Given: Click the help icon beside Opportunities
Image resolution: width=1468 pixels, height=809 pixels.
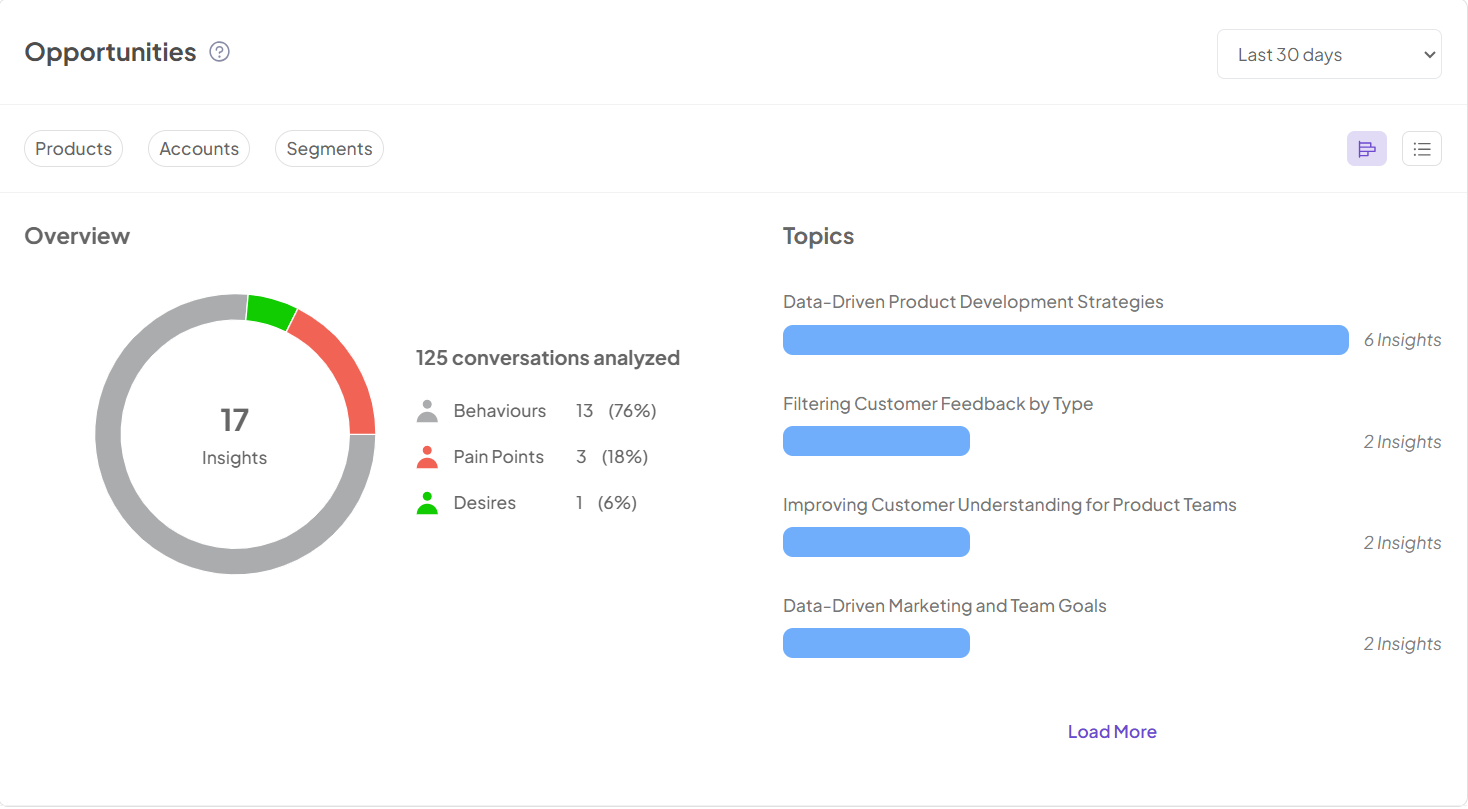Looking at the screenshot, I should (219, 52).
